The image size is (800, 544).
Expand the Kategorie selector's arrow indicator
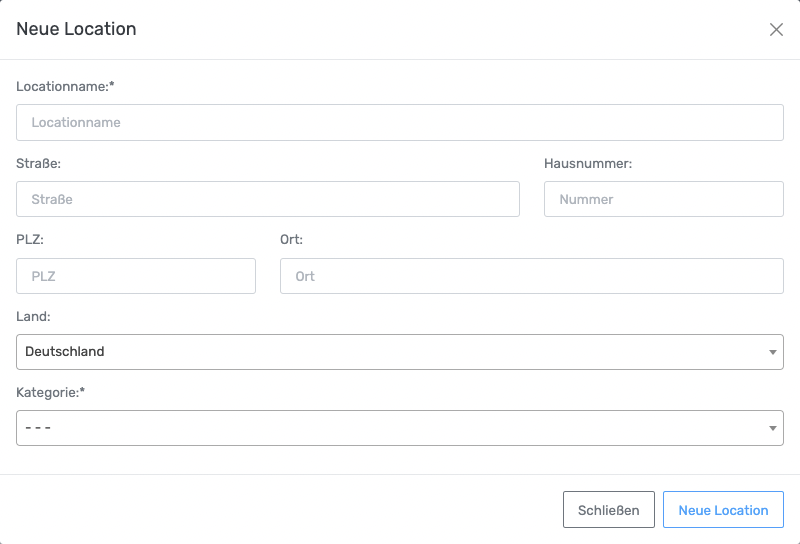click(x=773, y=428)
